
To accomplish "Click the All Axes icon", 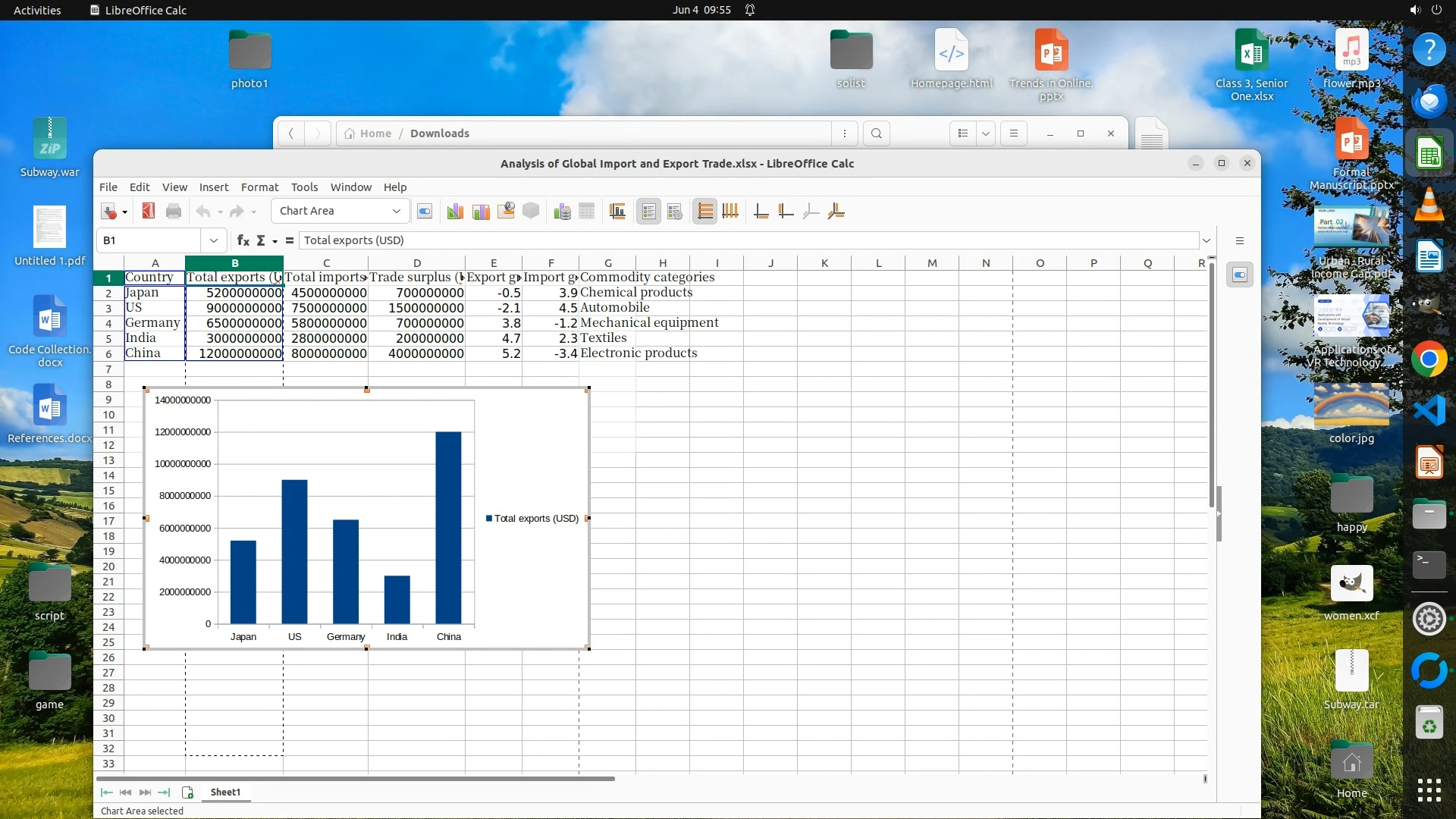I will tap(836, 212).
